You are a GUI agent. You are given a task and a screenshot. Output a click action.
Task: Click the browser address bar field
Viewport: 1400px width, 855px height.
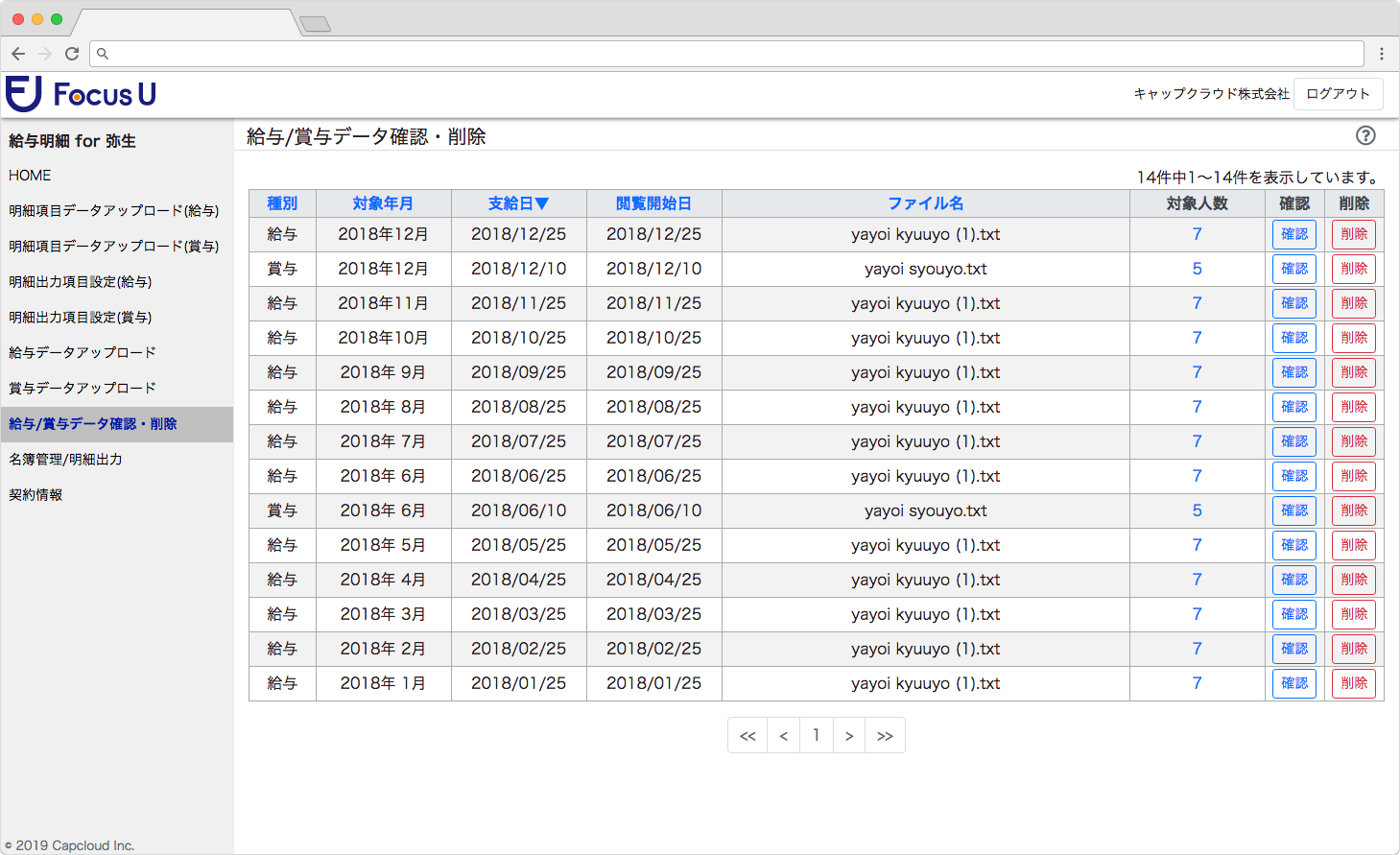726,54
